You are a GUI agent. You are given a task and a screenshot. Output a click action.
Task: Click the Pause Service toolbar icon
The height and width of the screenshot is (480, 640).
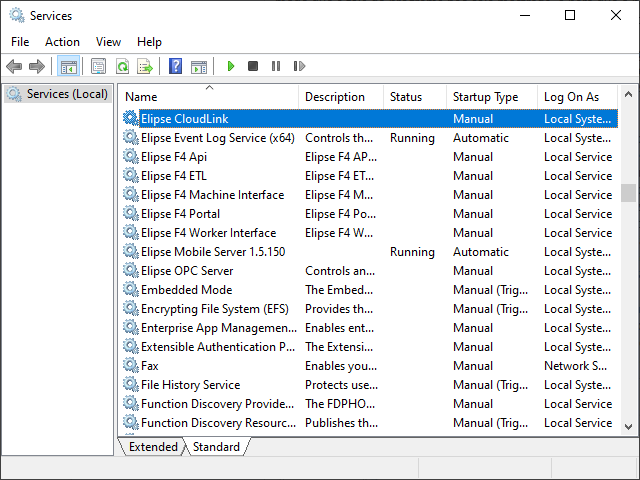point(276,66)
